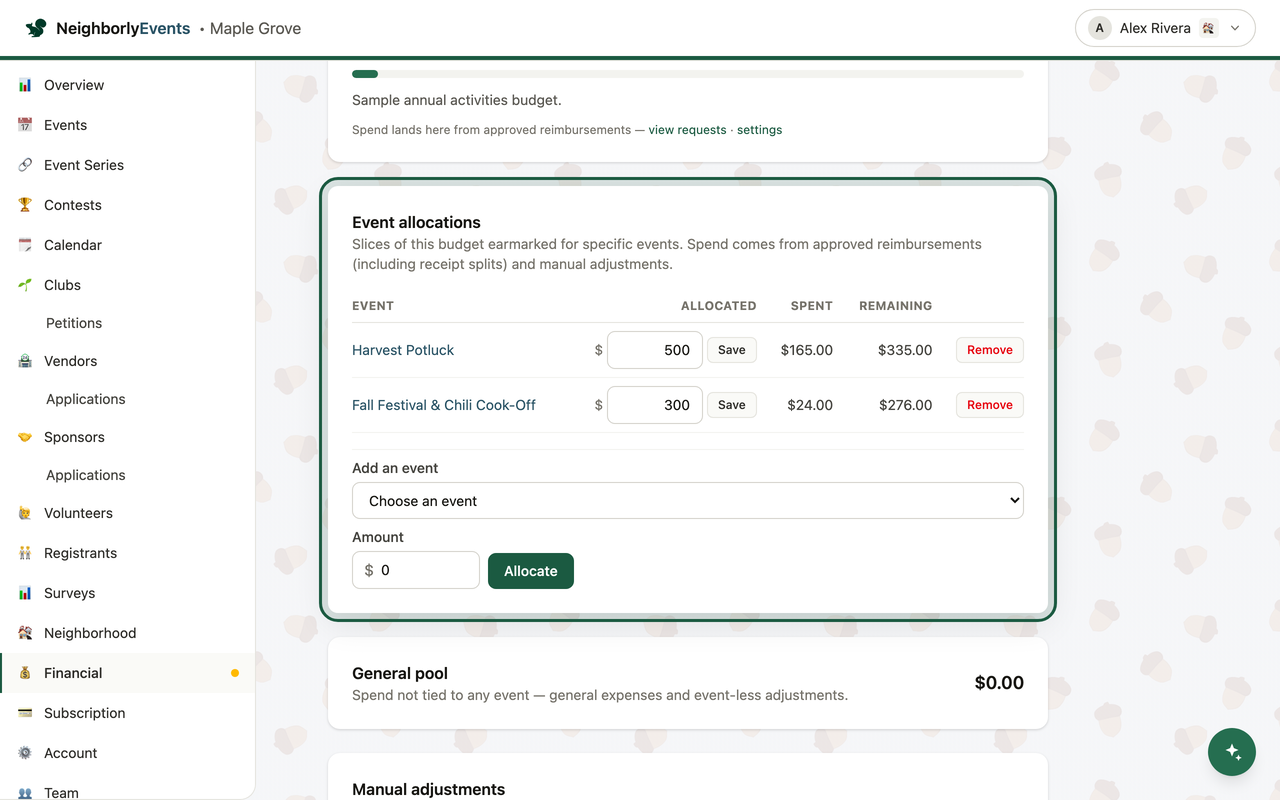The image size is (1280, 800).
Task: Save the Harvest Potluck allocation
Action: click(x=732, y=350)
